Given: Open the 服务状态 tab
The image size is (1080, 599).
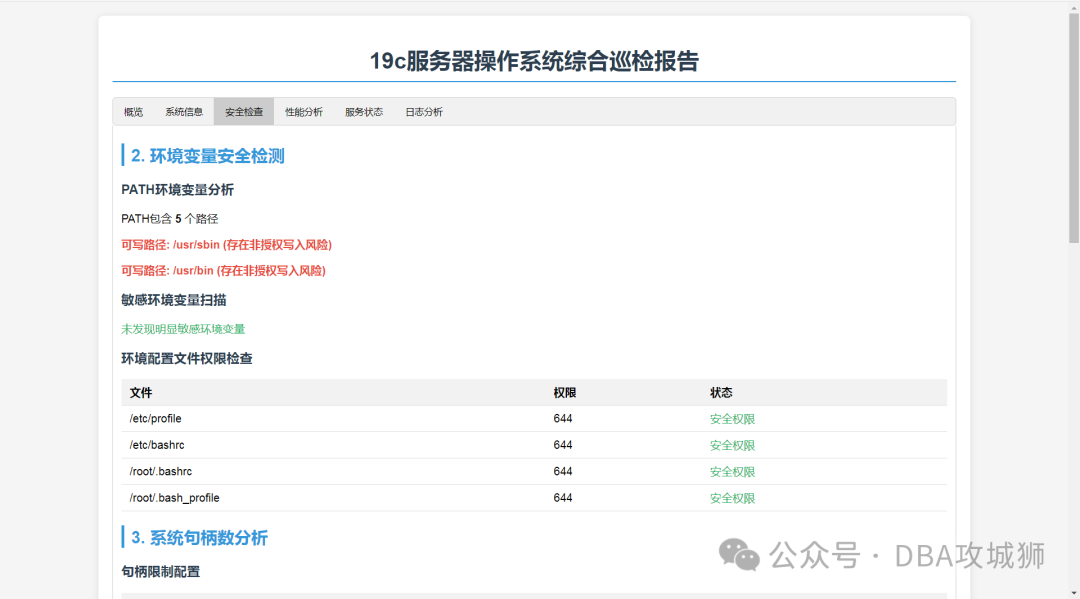Looking at the screenshot, I should point(364,112).
